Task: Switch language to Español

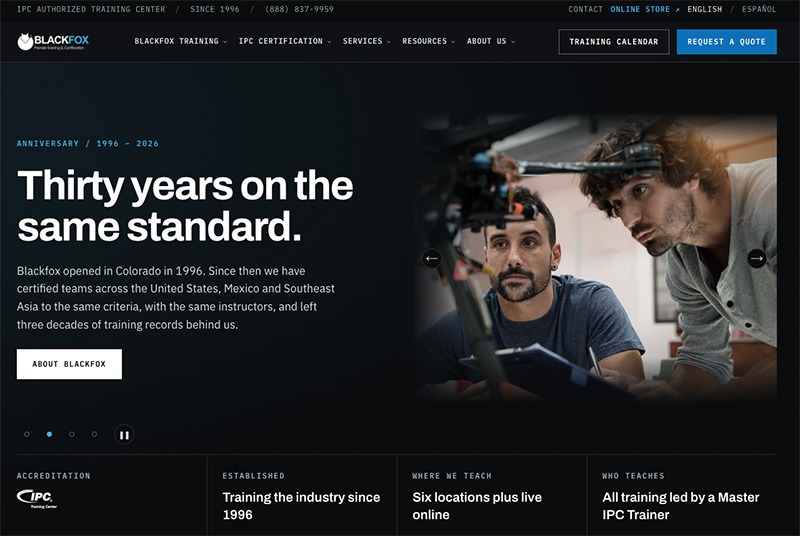Action: pyautogui.click(x=759, y=9)
